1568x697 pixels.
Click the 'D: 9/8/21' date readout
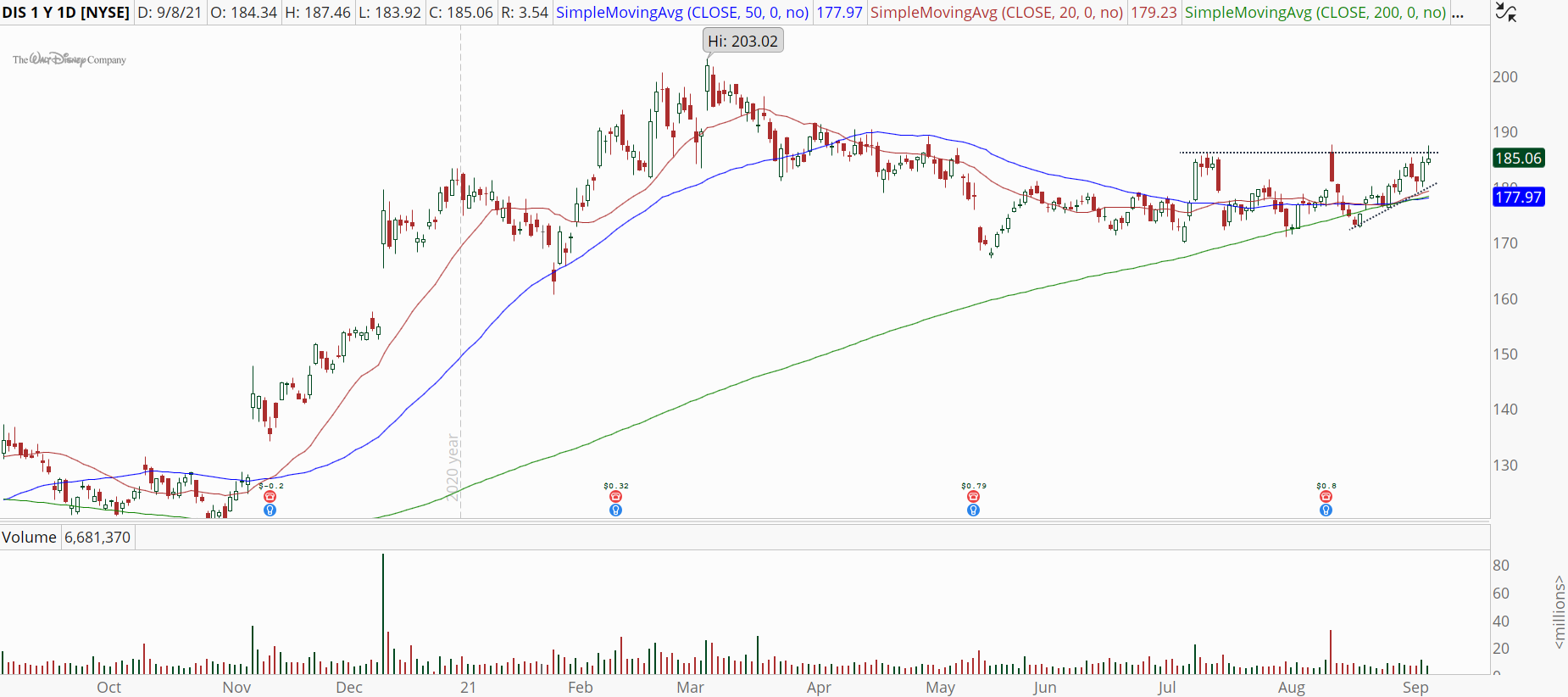[170, 13]
